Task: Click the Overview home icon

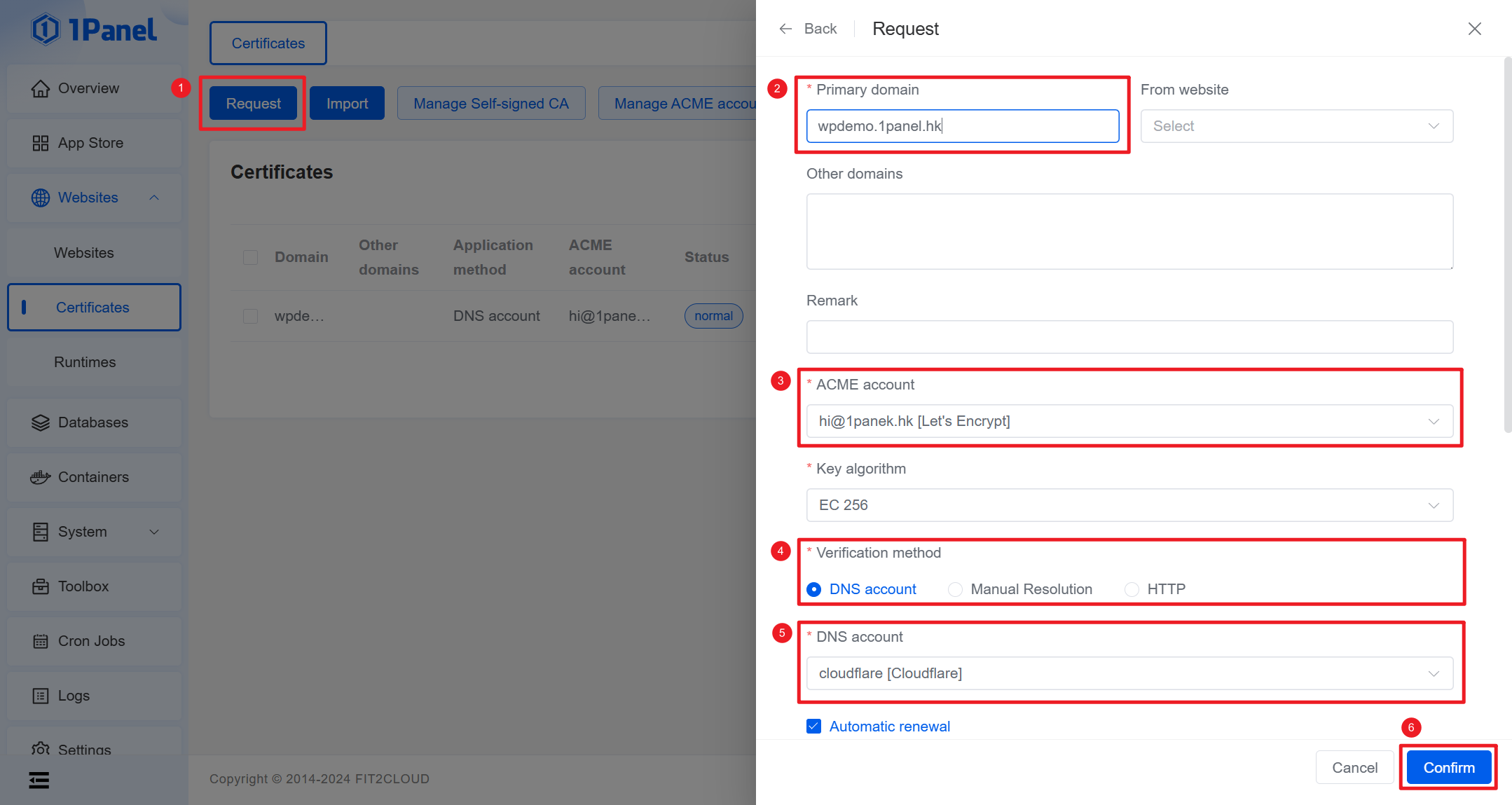Action: tap(41, 88)
